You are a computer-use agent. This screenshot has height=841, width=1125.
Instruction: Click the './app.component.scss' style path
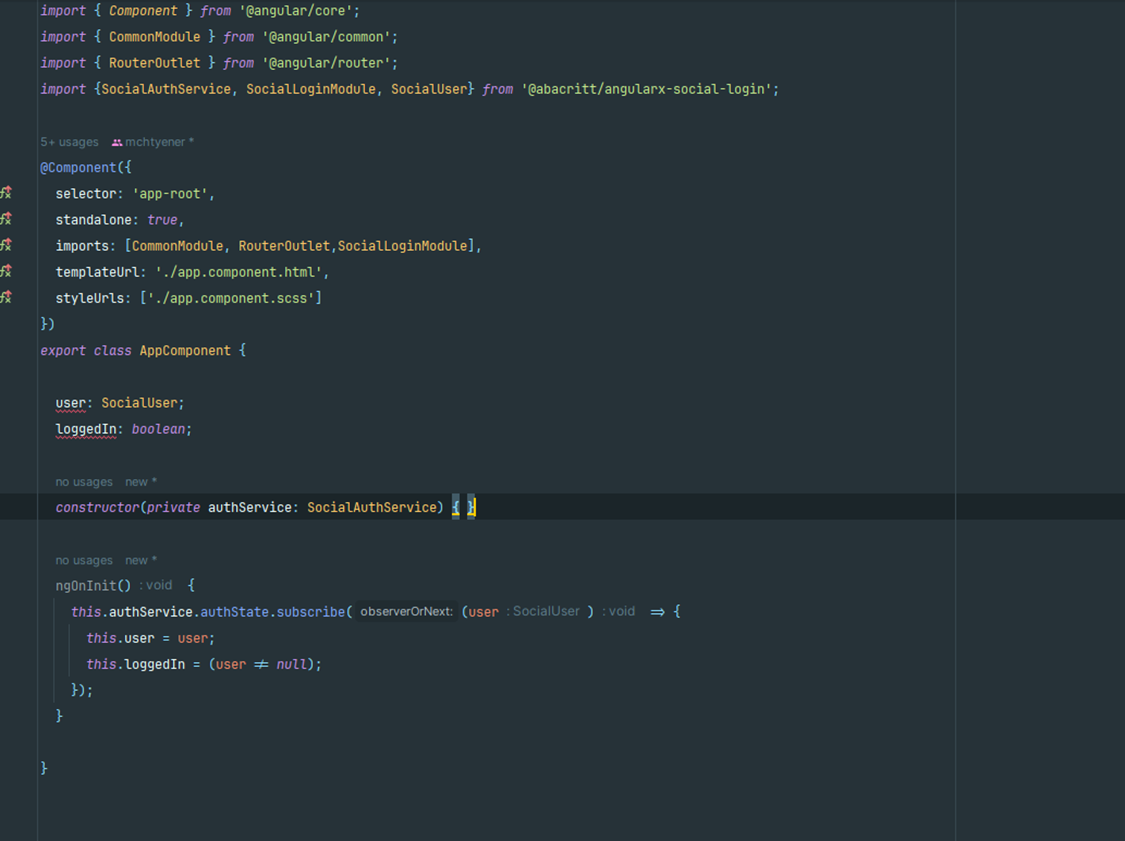pyautogui.click(x=231, y=298)
